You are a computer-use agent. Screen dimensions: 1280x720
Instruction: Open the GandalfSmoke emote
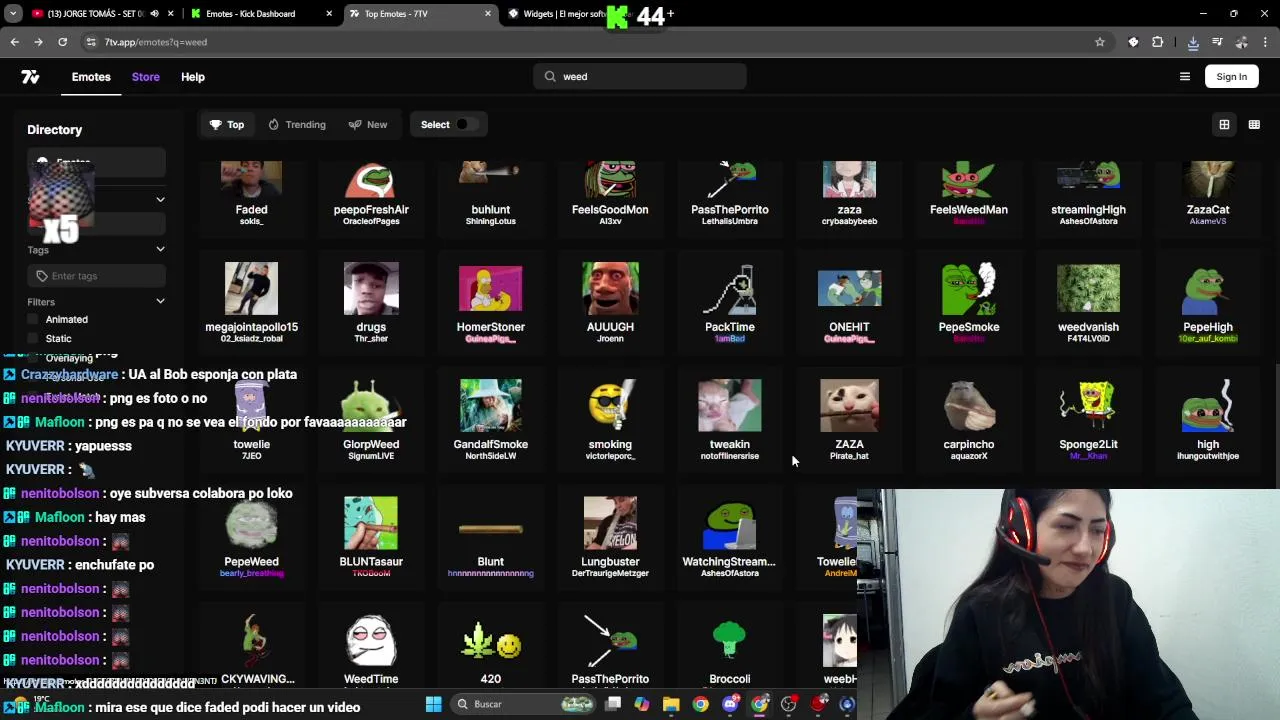tap(490, 420)
